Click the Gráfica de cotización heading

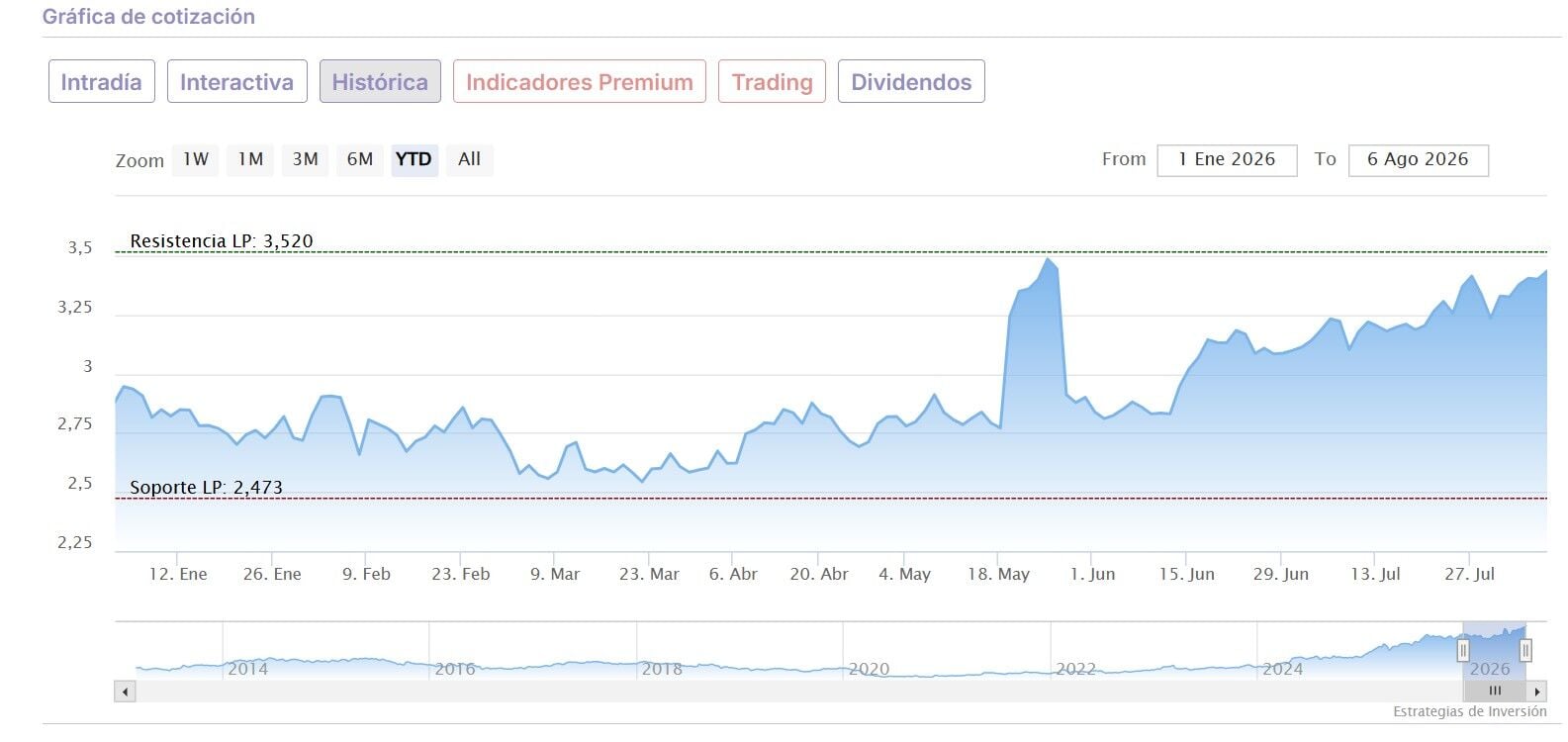click(148, 17)
